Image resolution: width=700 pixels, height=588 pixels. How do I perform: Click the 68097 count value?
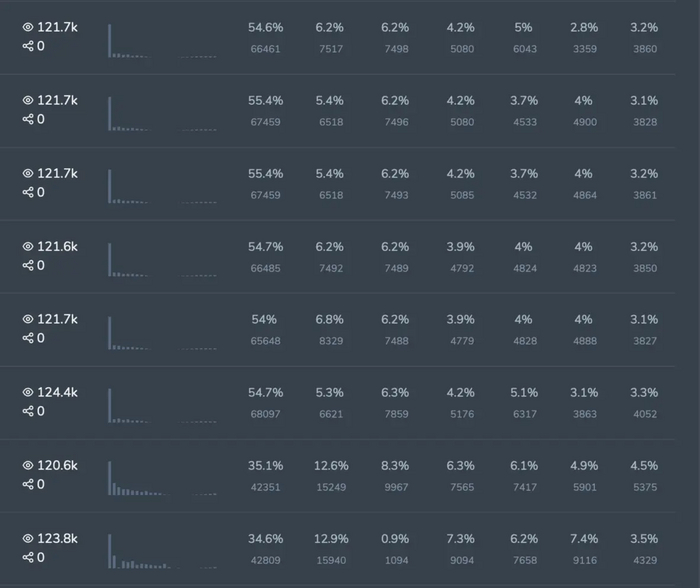pos(265,414)
